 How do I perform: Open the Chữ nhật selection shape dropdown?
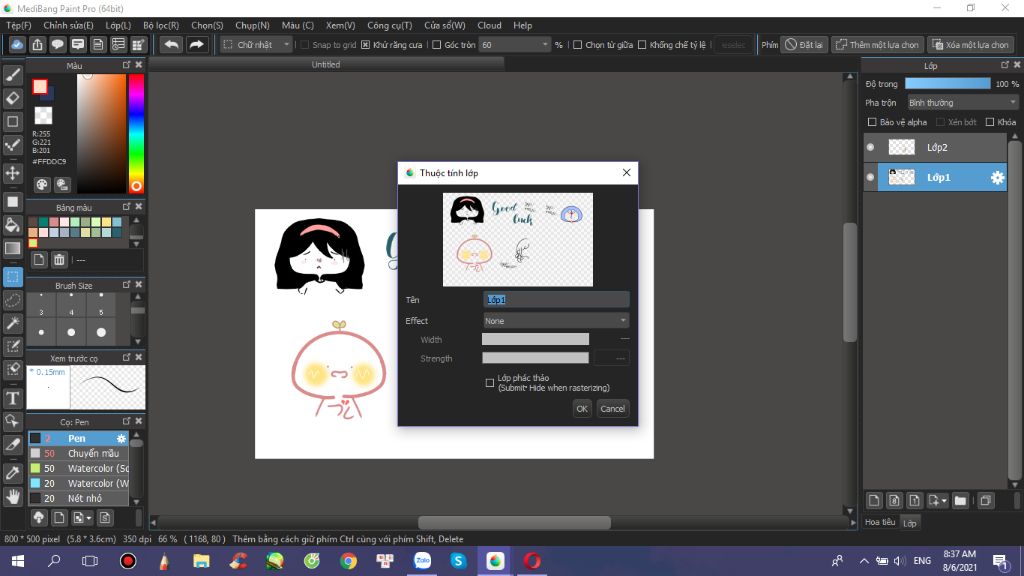(x=257, y=44)
